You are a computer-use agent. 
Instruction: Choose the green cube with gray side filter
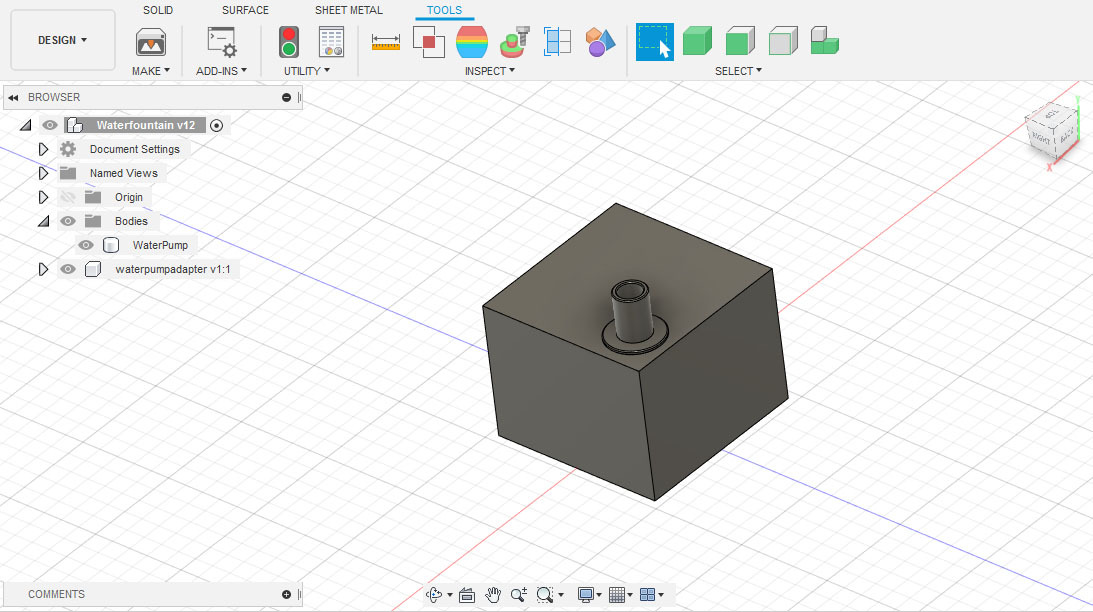(x=740, y=41)
